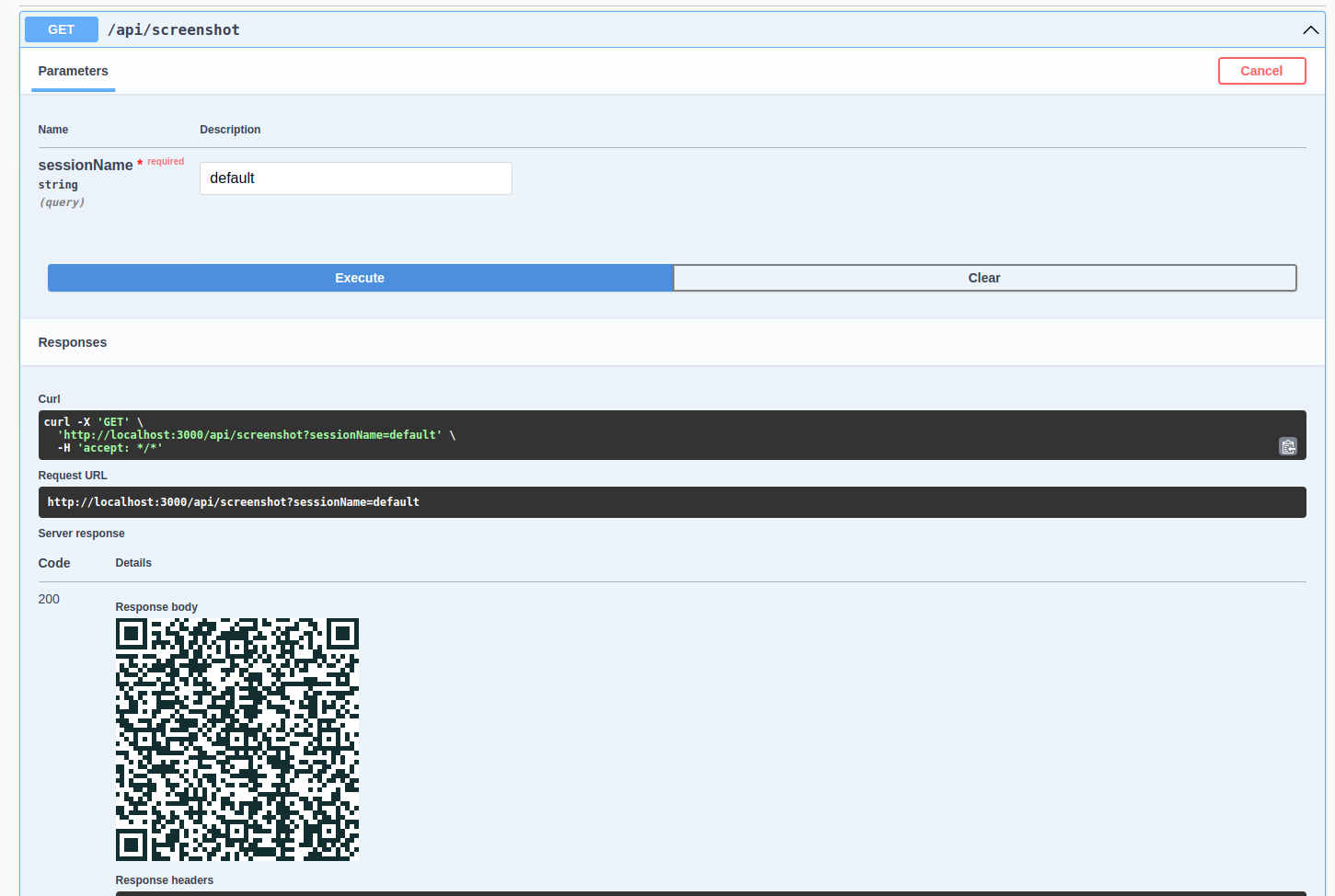This screenshot has width=1335, height=896.
Task: Click the Request URL text box
Action: coord(673,502)
